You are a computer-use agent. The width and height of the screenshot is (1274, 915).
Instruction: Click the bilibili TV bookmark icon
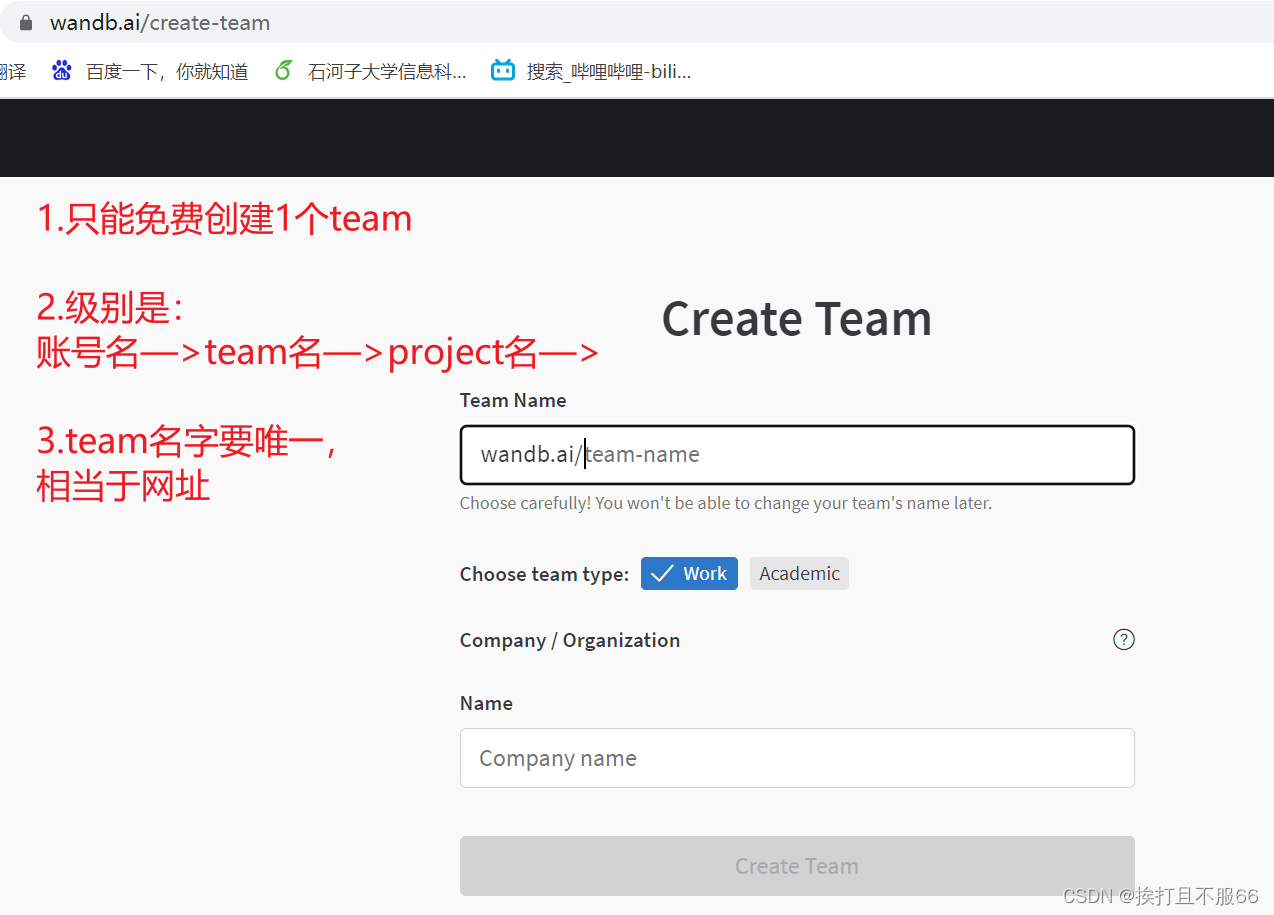click(x=503, y=70)
